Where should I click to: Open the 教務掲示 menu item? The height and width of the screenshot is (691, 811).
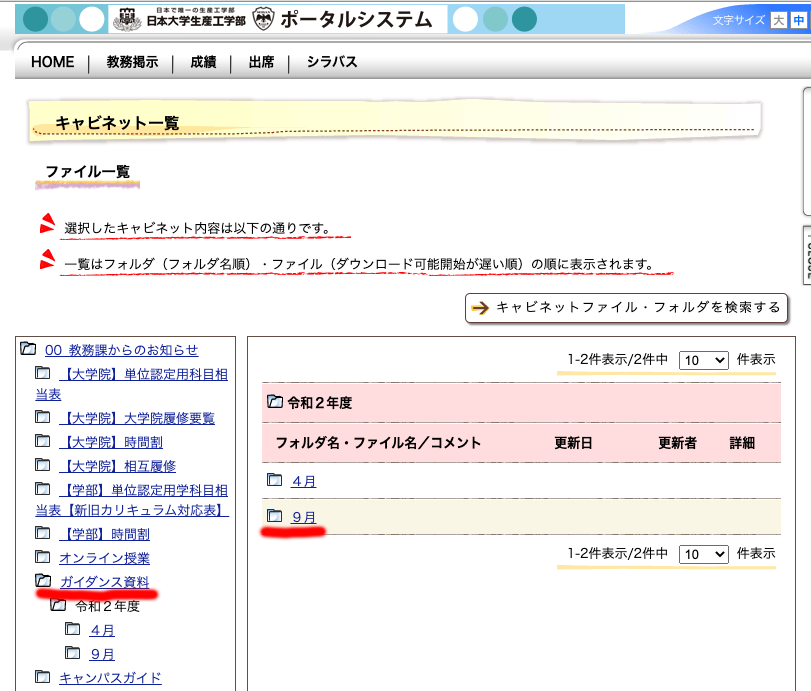click(x=132, y=62)
